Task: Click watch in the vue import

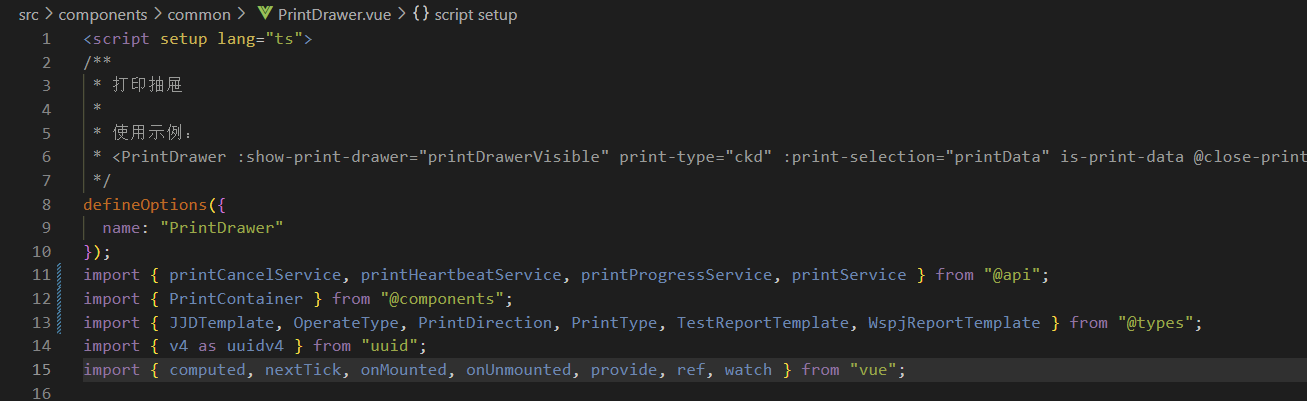Action: coord(749,370)
